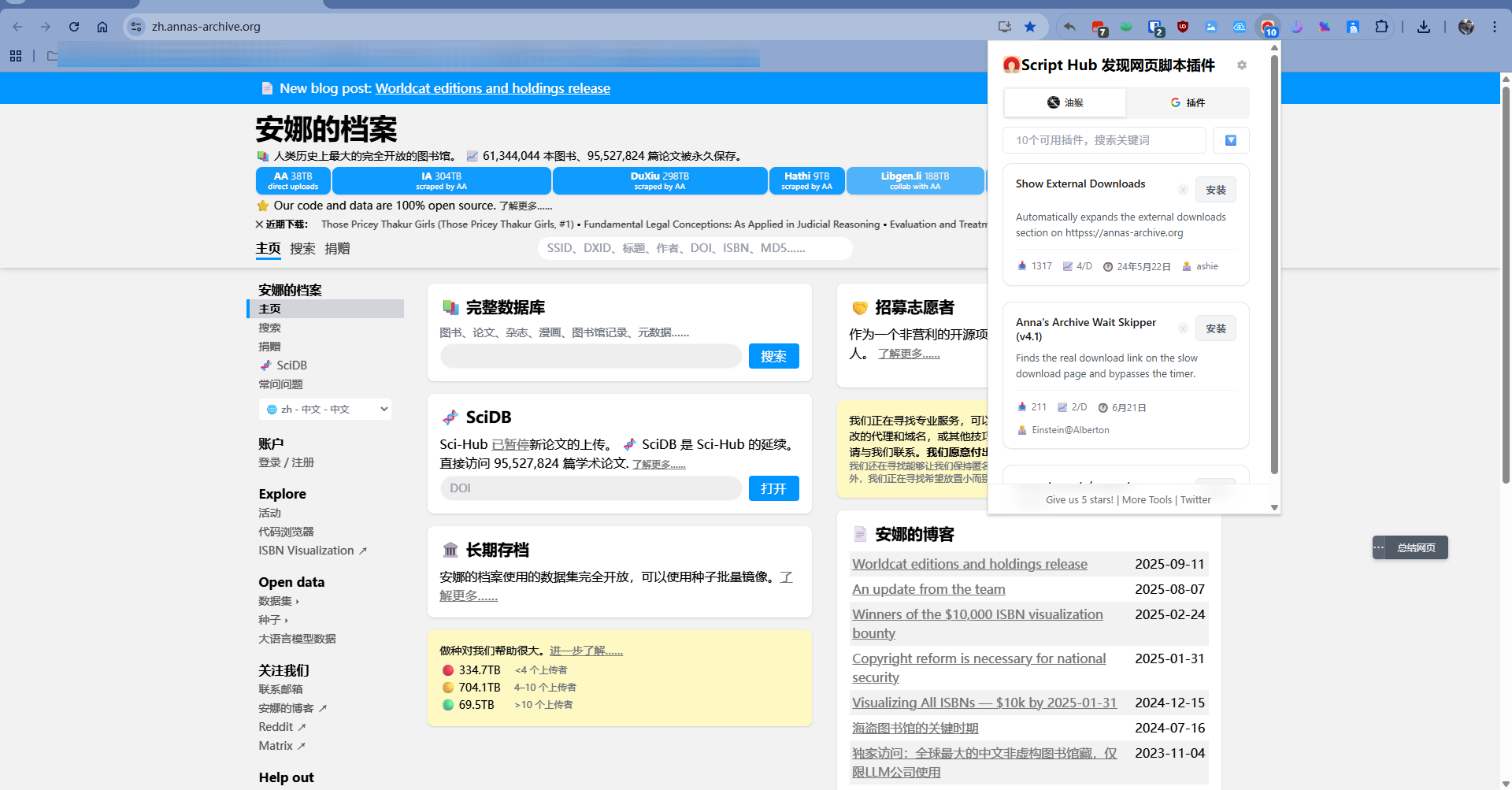The height and width of the screenshot is (790, 1512).
Task: Dismiss the Anna's Archive Wait Skipper script
Action: point(1183,328)
